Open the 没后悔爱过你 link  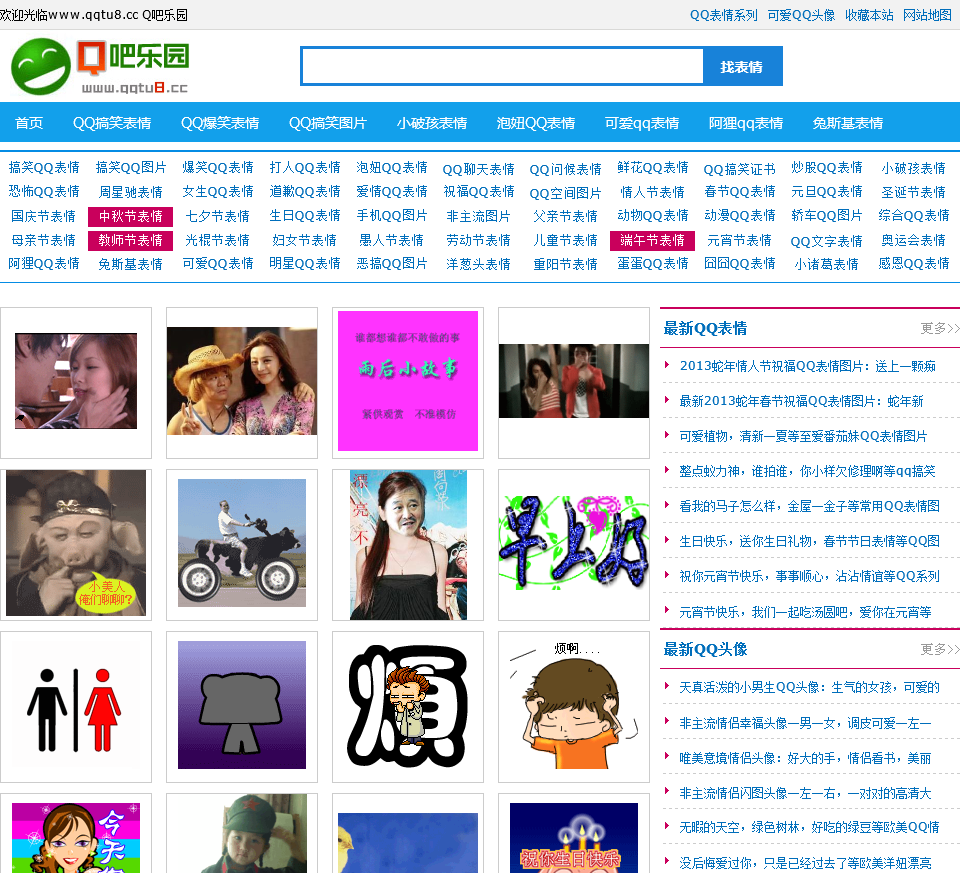[x=805, y=863]
